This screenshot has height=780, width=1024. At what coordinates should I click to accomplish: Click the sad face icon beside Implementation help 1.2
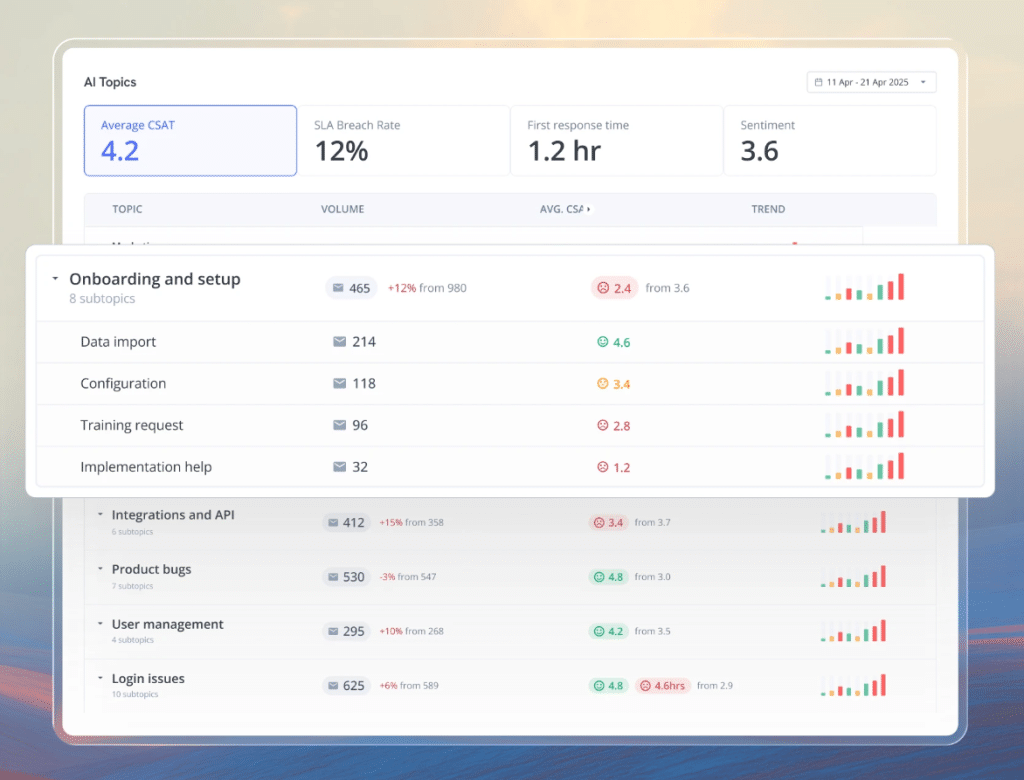tap(603, 467)
